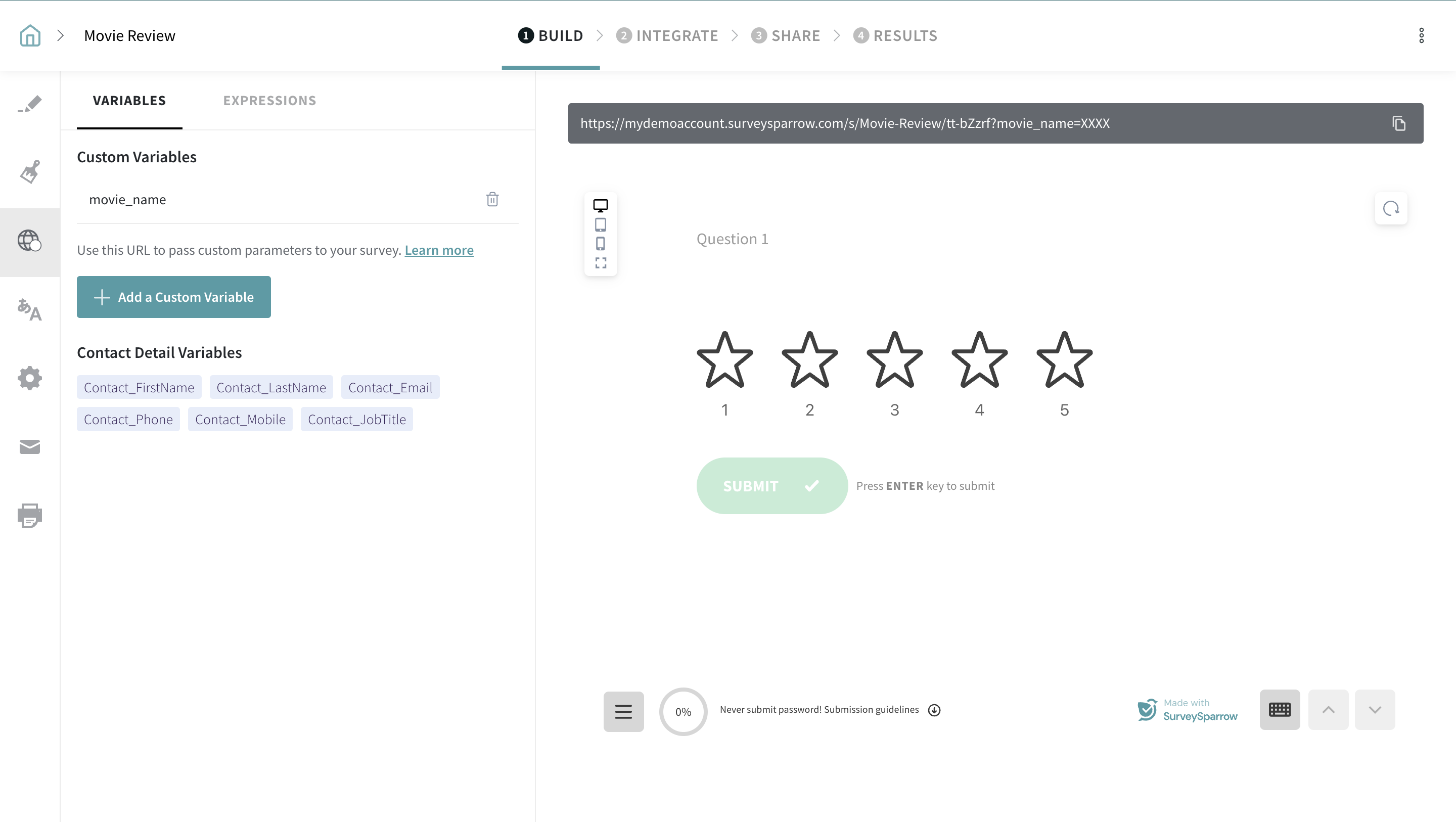Open the paint brush design sidebar icon
Screen dimensions: 1456x822
pyautogui.click(x=30, y=172)
